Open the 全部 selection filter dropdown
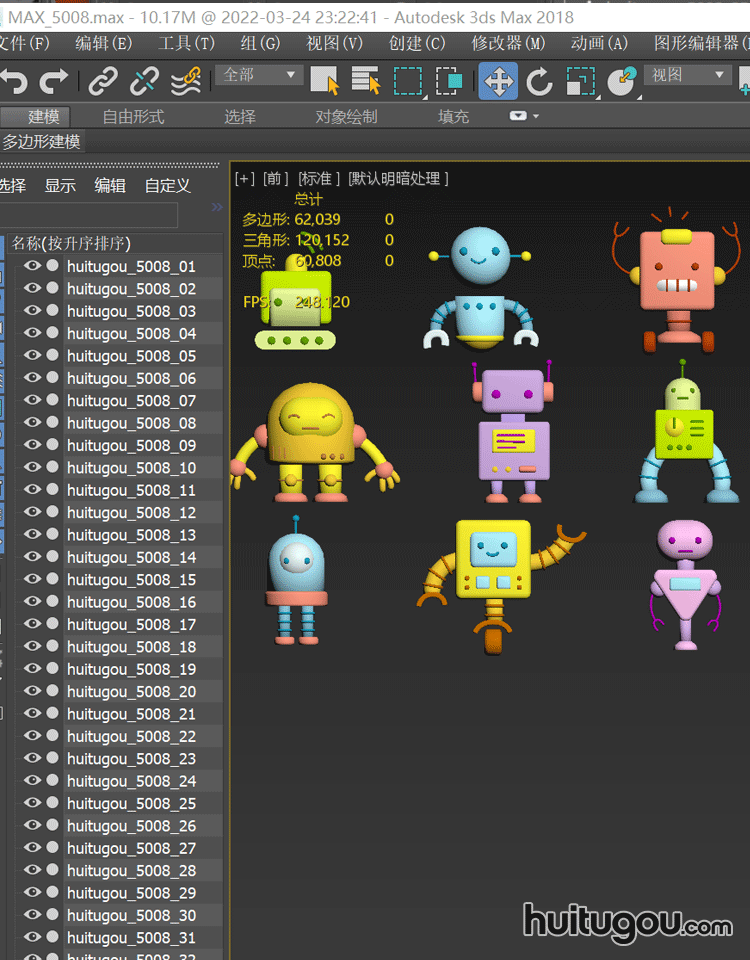The height and width of the screenshot is (960, 750). (258, 75)
